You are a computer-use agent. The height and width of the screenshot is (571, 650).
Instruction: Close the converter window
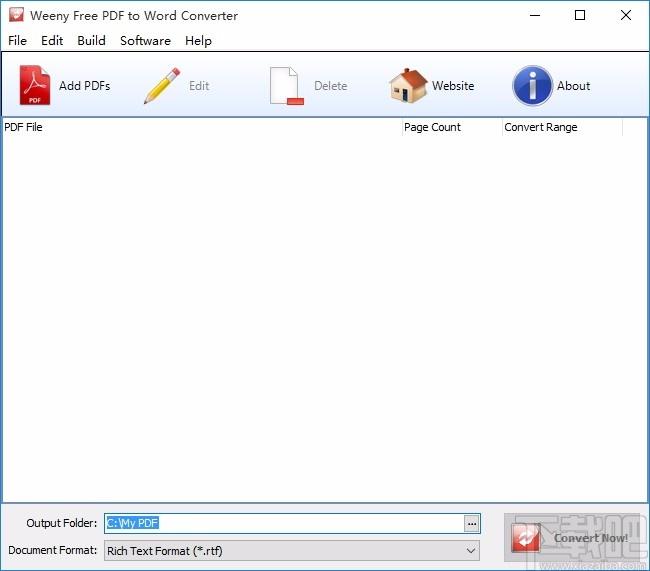[626, 15]
